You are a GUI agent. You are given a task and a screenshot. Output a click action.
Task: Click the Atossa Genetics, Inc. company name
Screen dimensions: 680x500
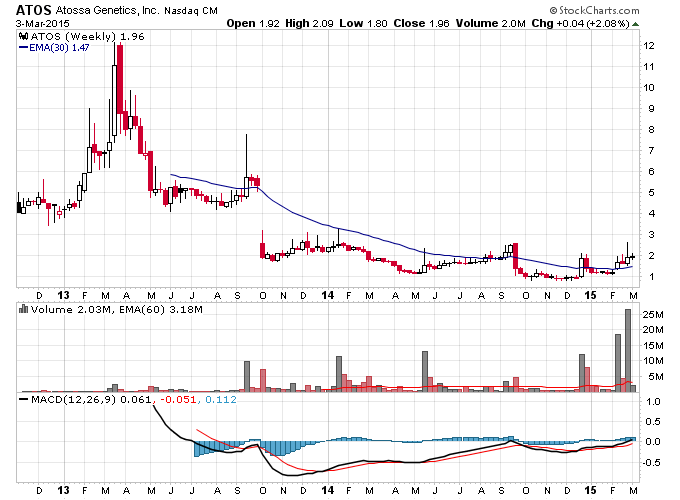[108, 10]
